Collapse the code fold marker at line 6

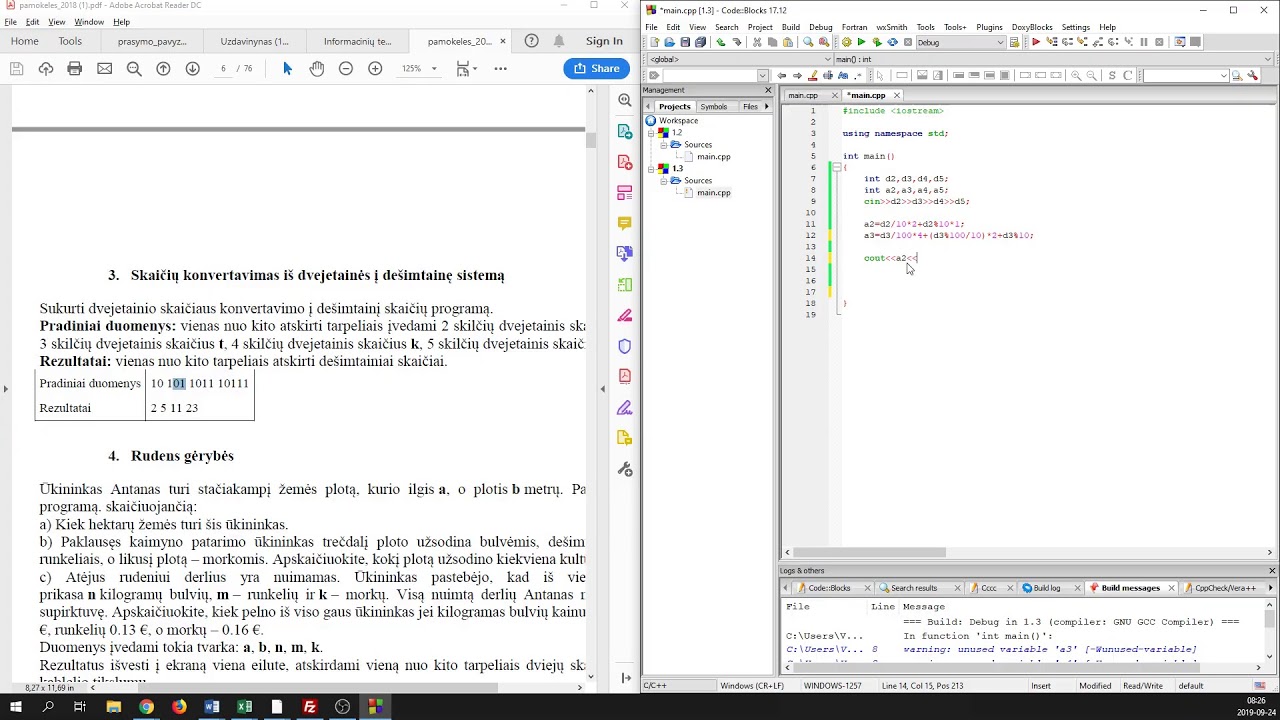coord(836,167)
